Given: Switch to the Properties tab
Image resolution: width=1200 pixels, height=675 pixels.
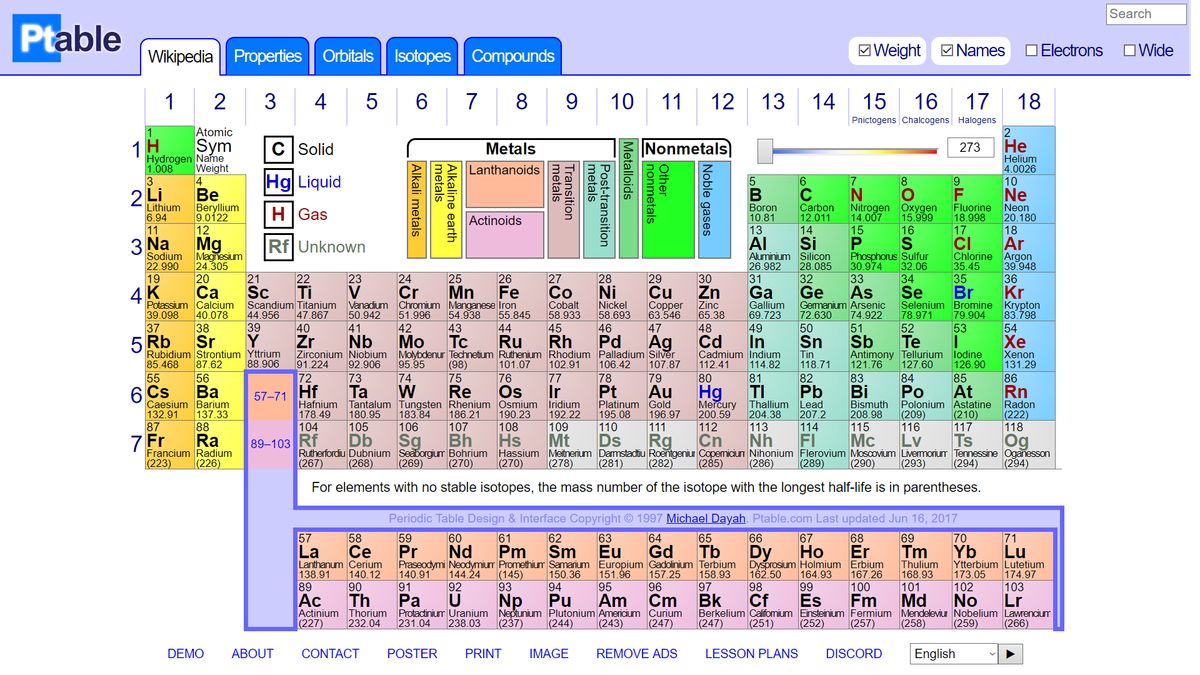Looking at the screenshot, I should (x=267, y=56).
